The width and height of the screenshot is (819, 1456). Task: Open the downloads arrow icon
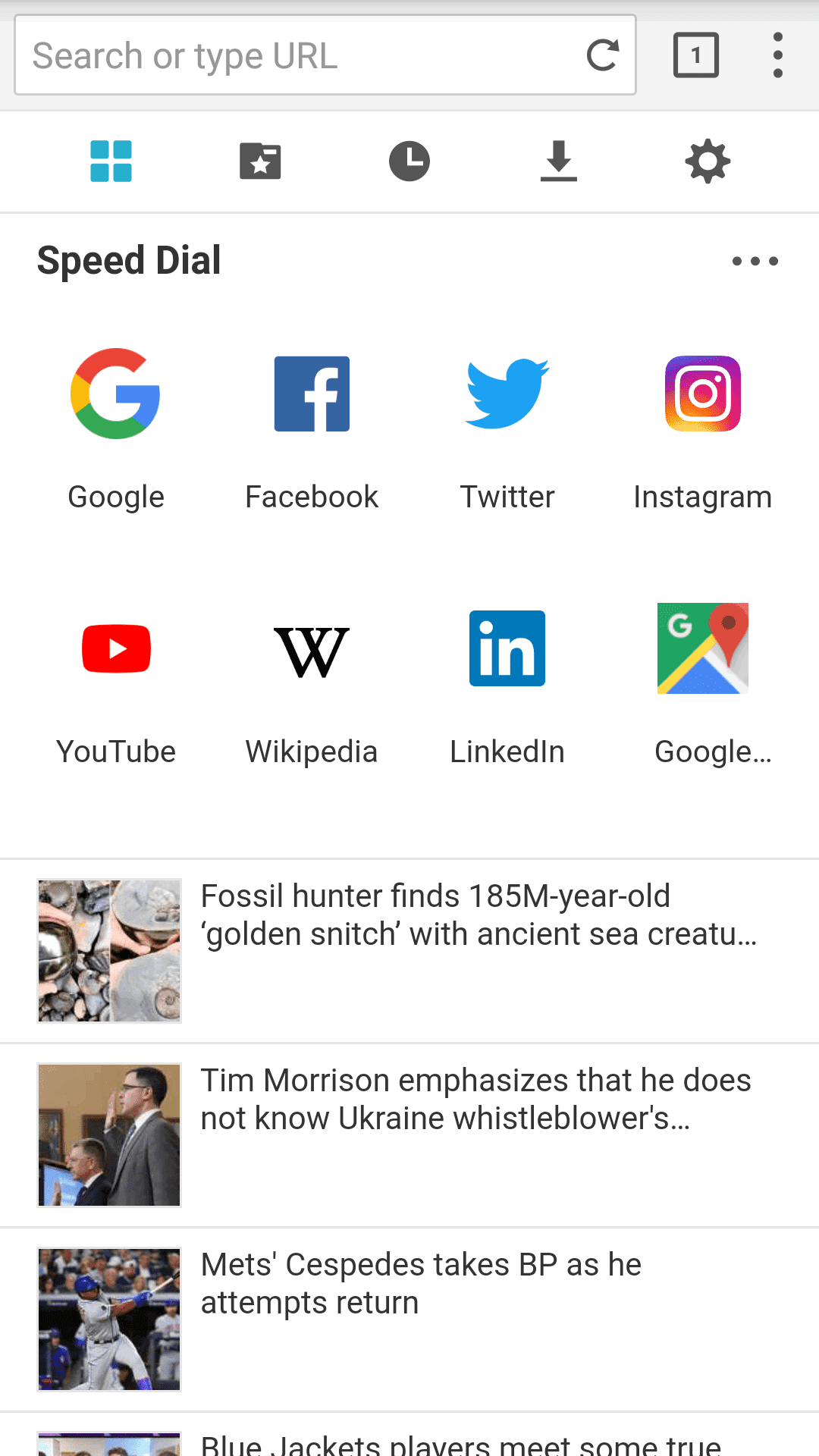coord(559,162)
